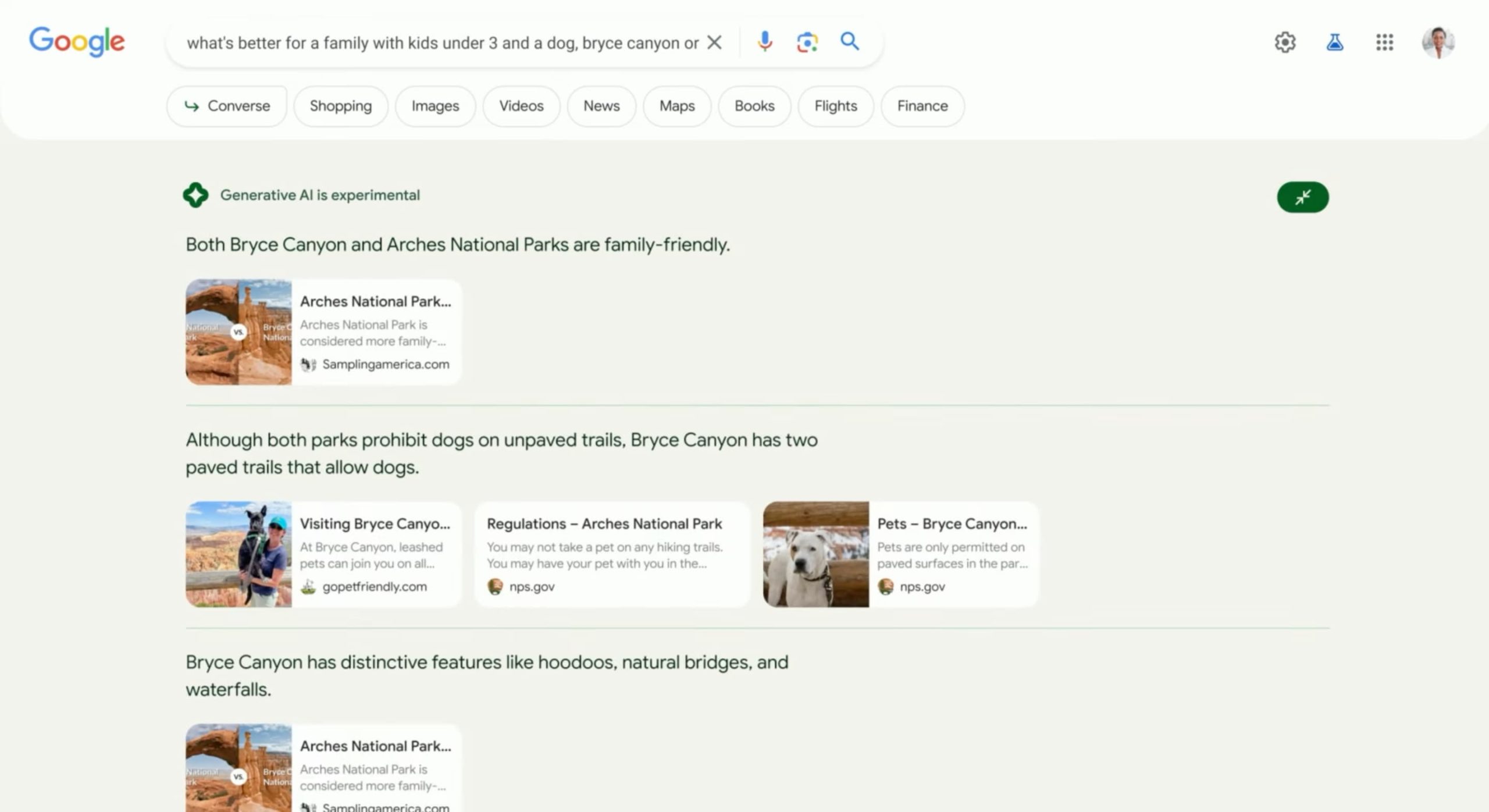1489x812 pixels.
Task: Open the News results tab
Action: pos(601,106)
